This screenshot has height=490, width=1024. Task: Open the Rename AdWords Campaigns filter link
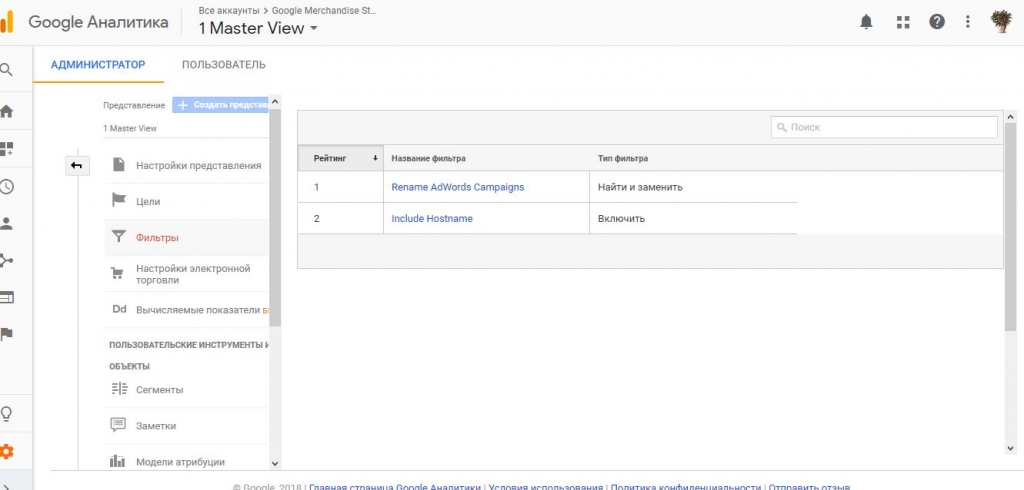tap(458, 187)
